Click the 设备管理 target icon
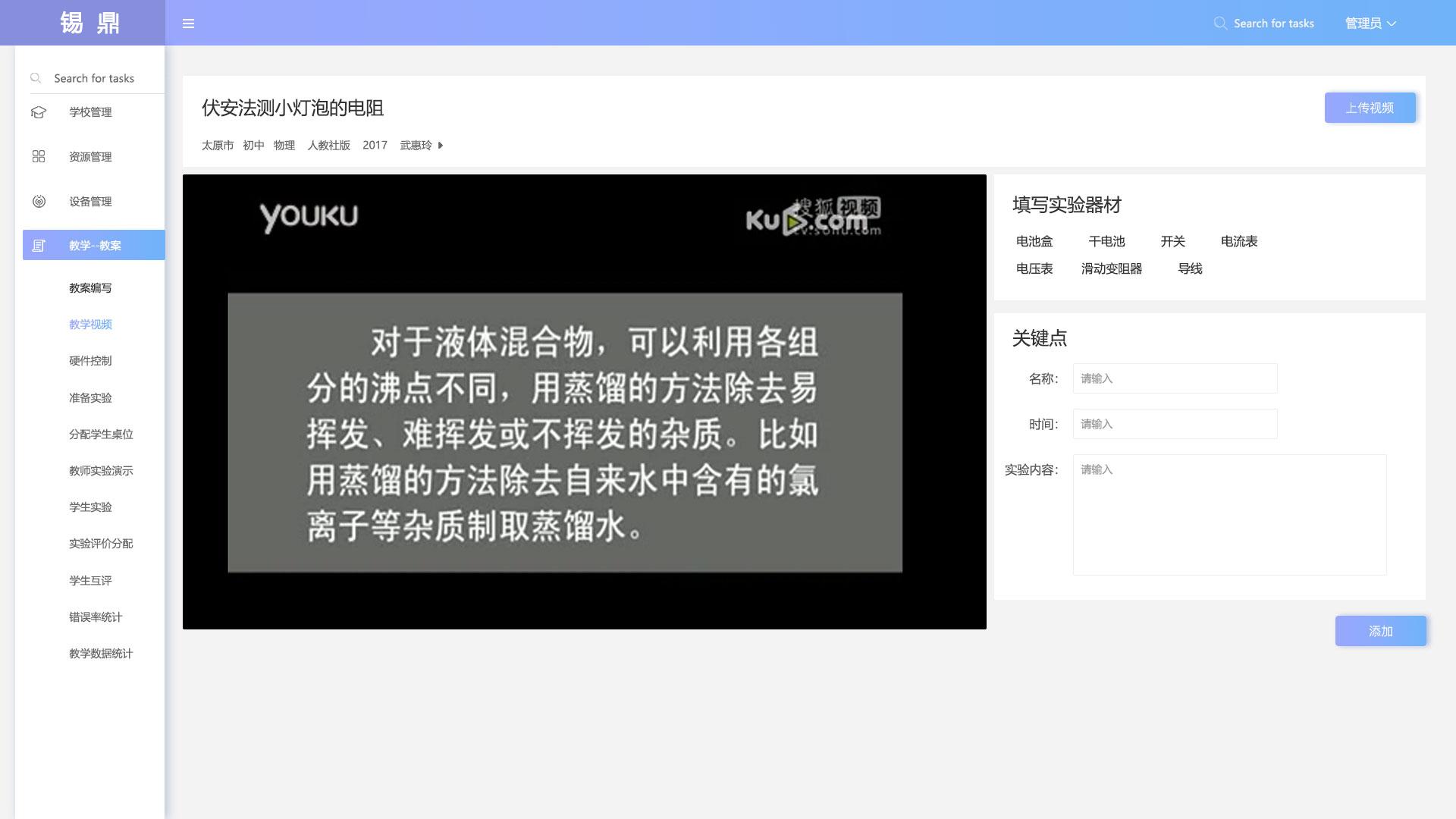The image size is (1456, 819). [39, 201]
